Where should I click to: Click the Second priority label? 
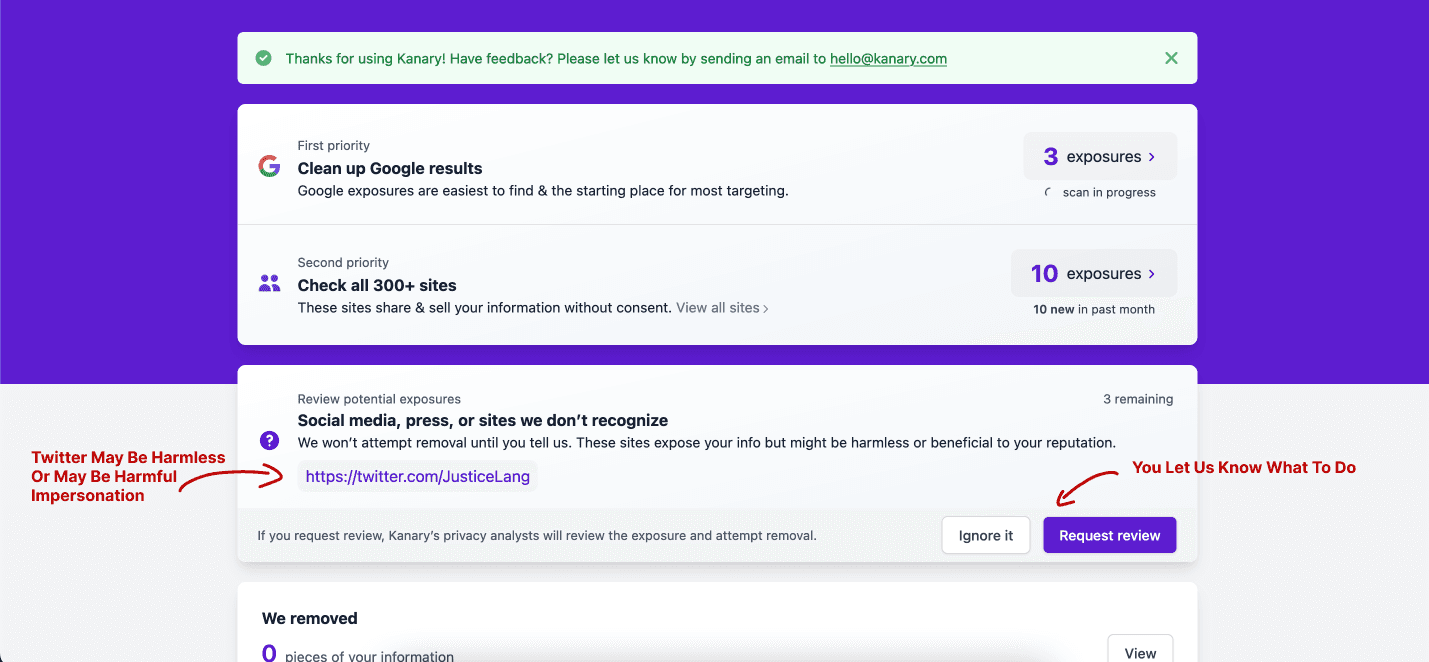pyautogui.click(x=343, y=262)
